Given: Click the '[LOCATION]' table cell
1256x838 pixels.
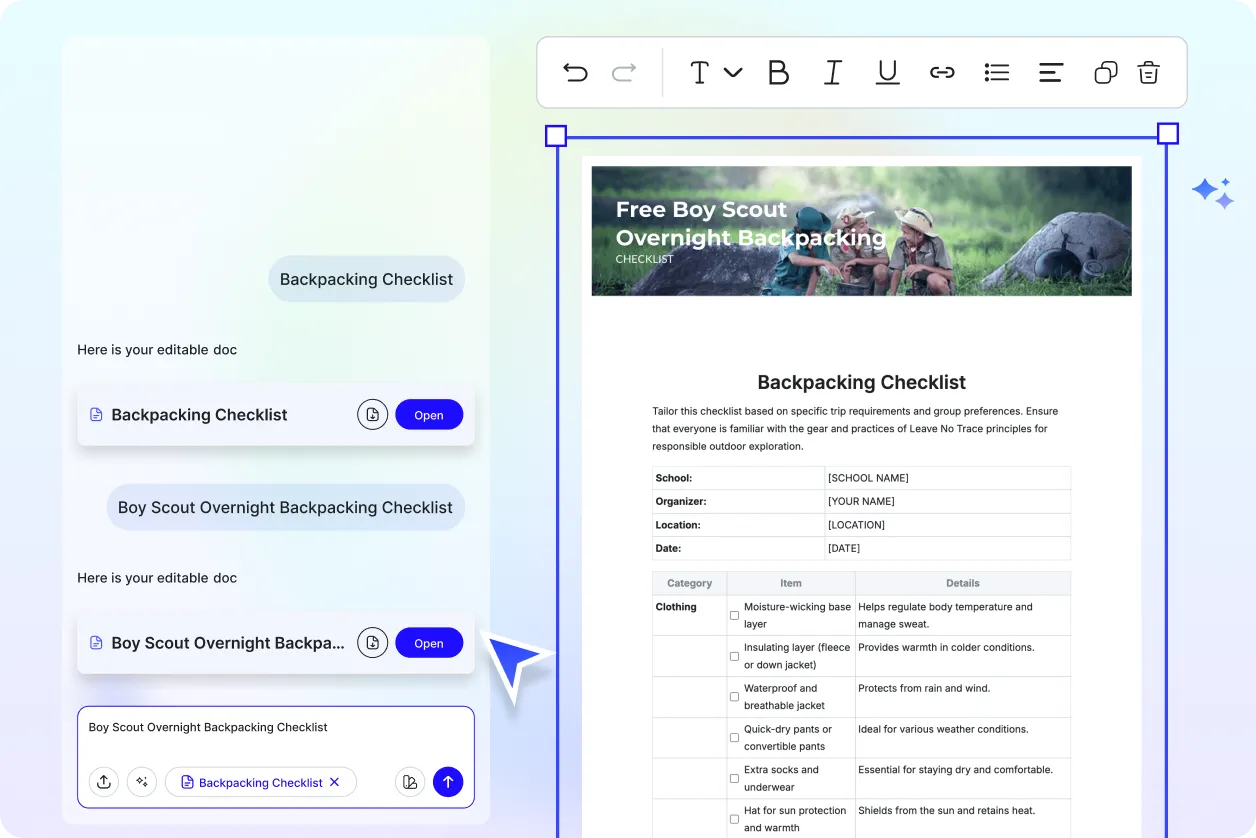Looking at the screenshot, I should (948, 525).
